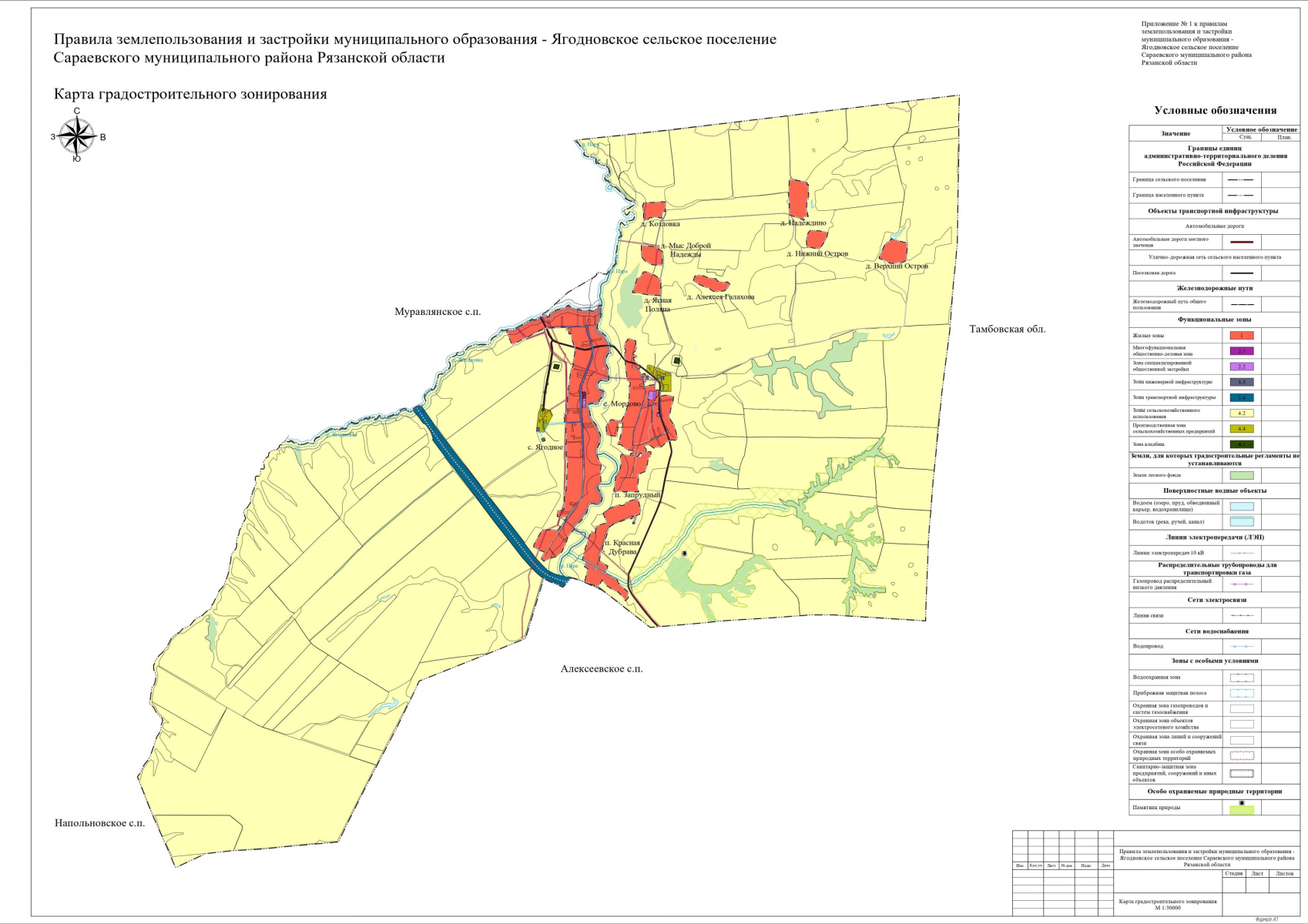The image size is (1308, 924).
Task: Click the 'Условные обозначения' legend heading
Action: pyautogui.click(x=1215, y=111)
